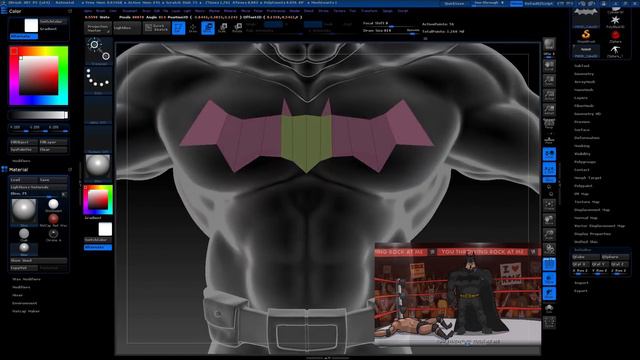Toggle Persp perspective view
Viewport: 640px width, 360px height.
[x=549, y=124]
